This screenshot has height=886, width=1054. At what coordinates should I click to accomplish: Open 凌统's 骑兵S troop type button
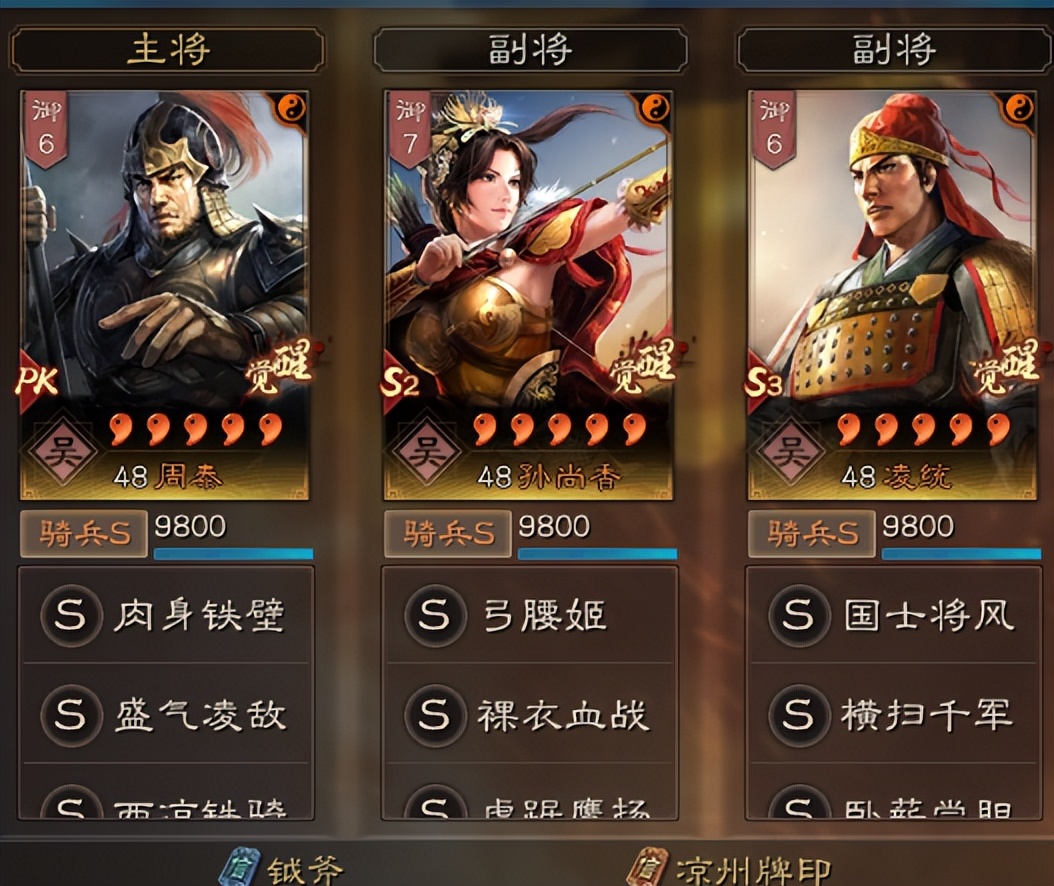811,534
